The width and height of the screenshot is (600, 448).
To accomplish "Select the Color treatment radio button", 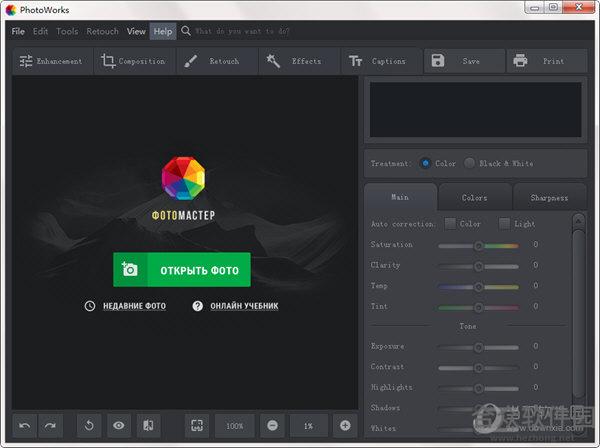I will point(425,163).
